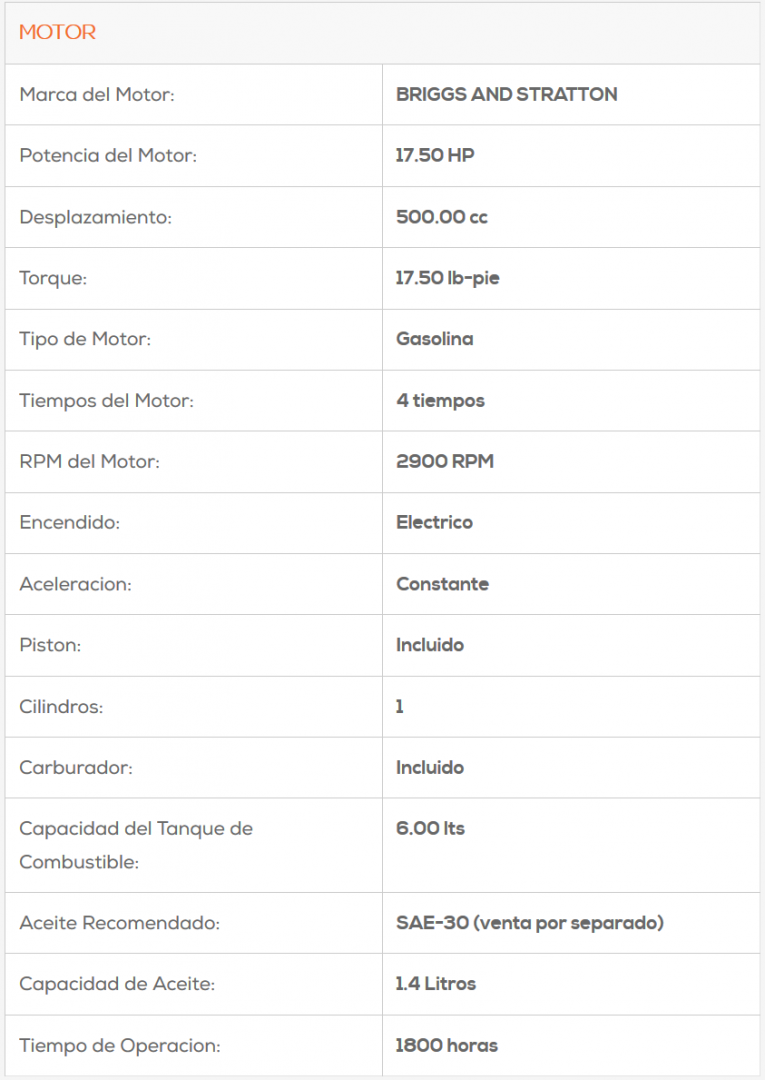Image resolution: width=765 pixels, height=1080 pixels.
Task: Click the 'Potencia del Motor:' label
Action: point(108,156)
